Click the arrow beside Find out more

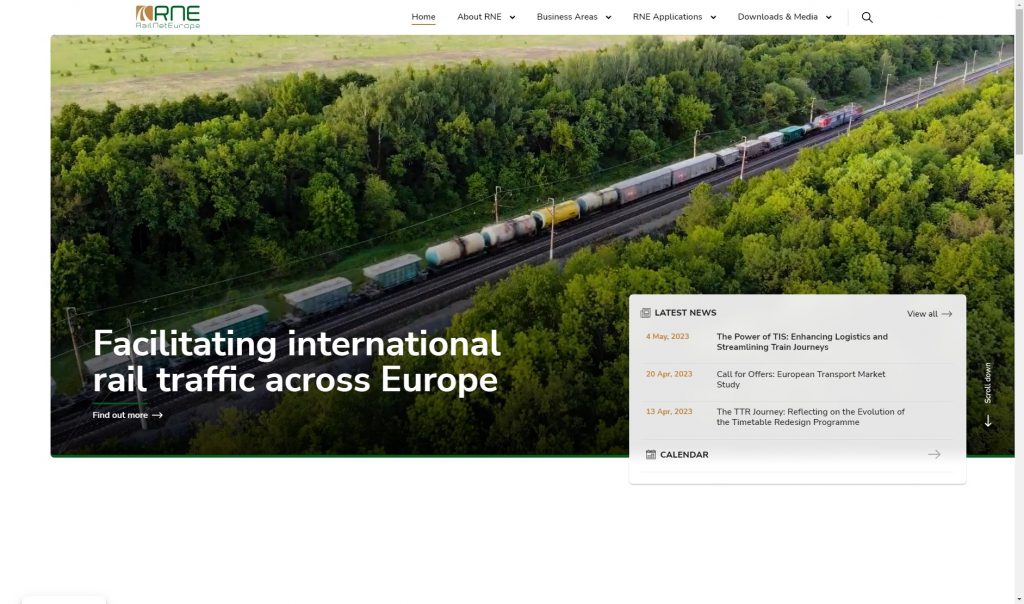tap(158, 415)
